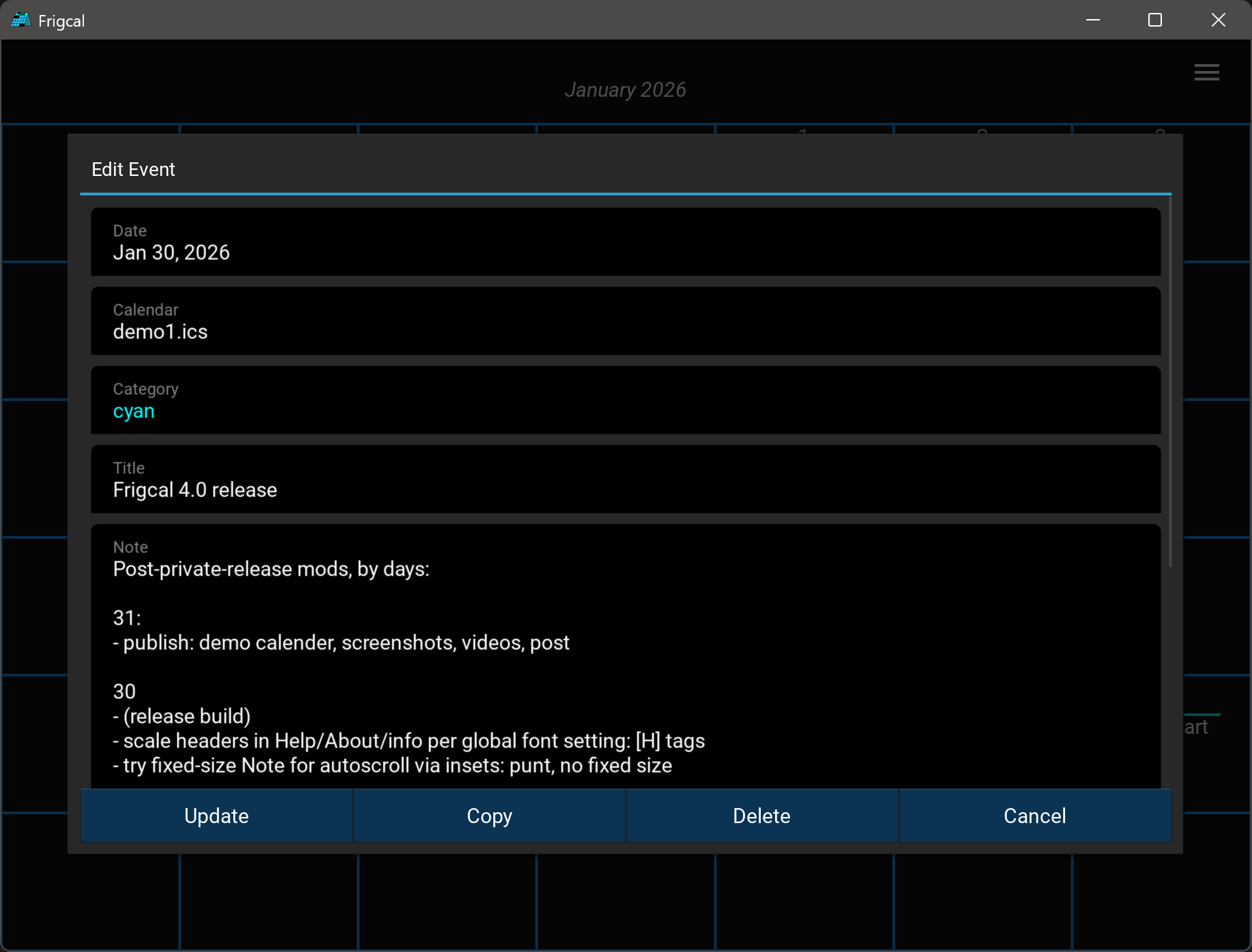Focus the Title field with Frigcal 4.0 release
The height and width of the screenshot is (952, 1252).
coord(625,490)
